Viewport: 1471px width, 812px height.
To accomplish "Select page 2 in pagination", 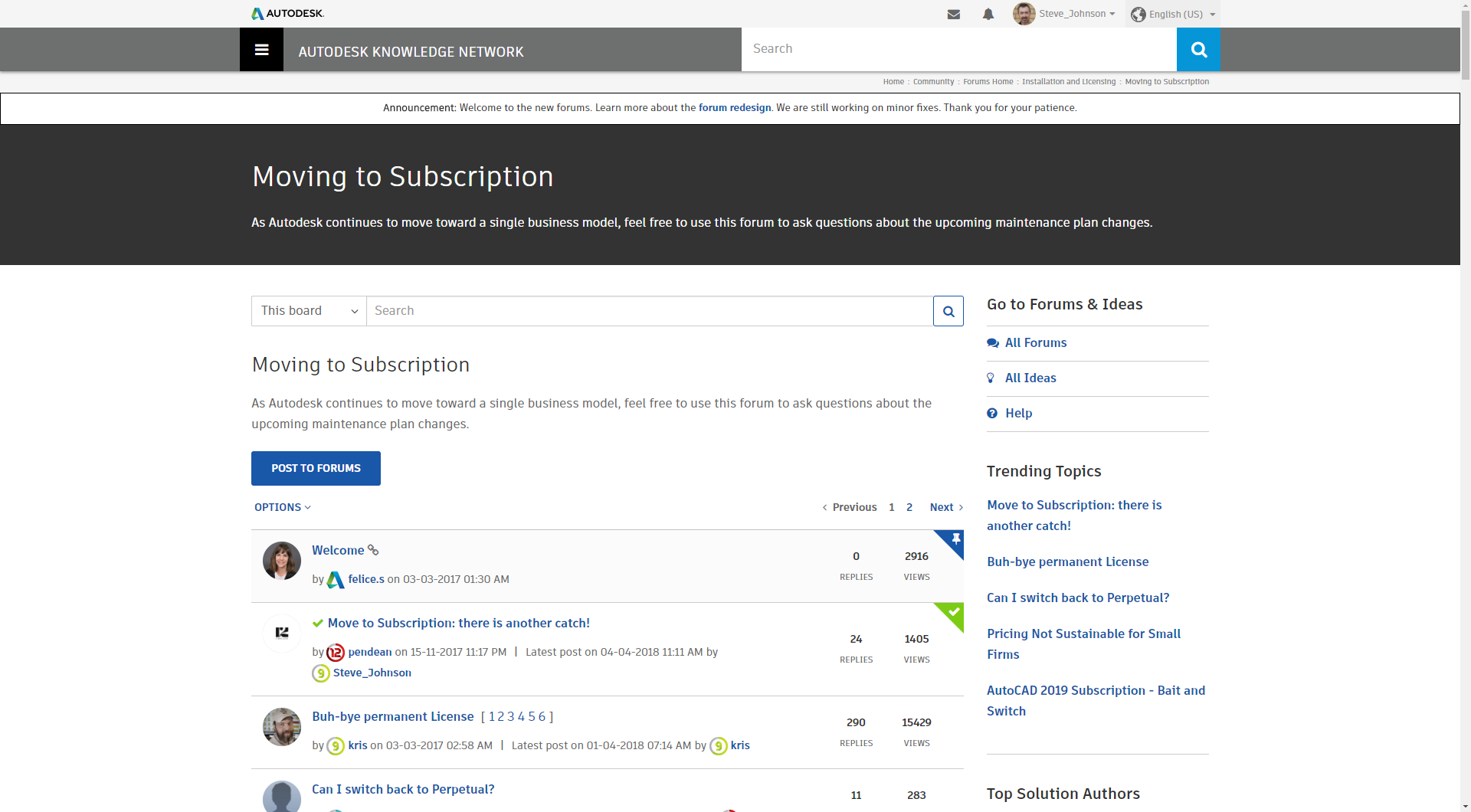I will (x=909, y=507).
